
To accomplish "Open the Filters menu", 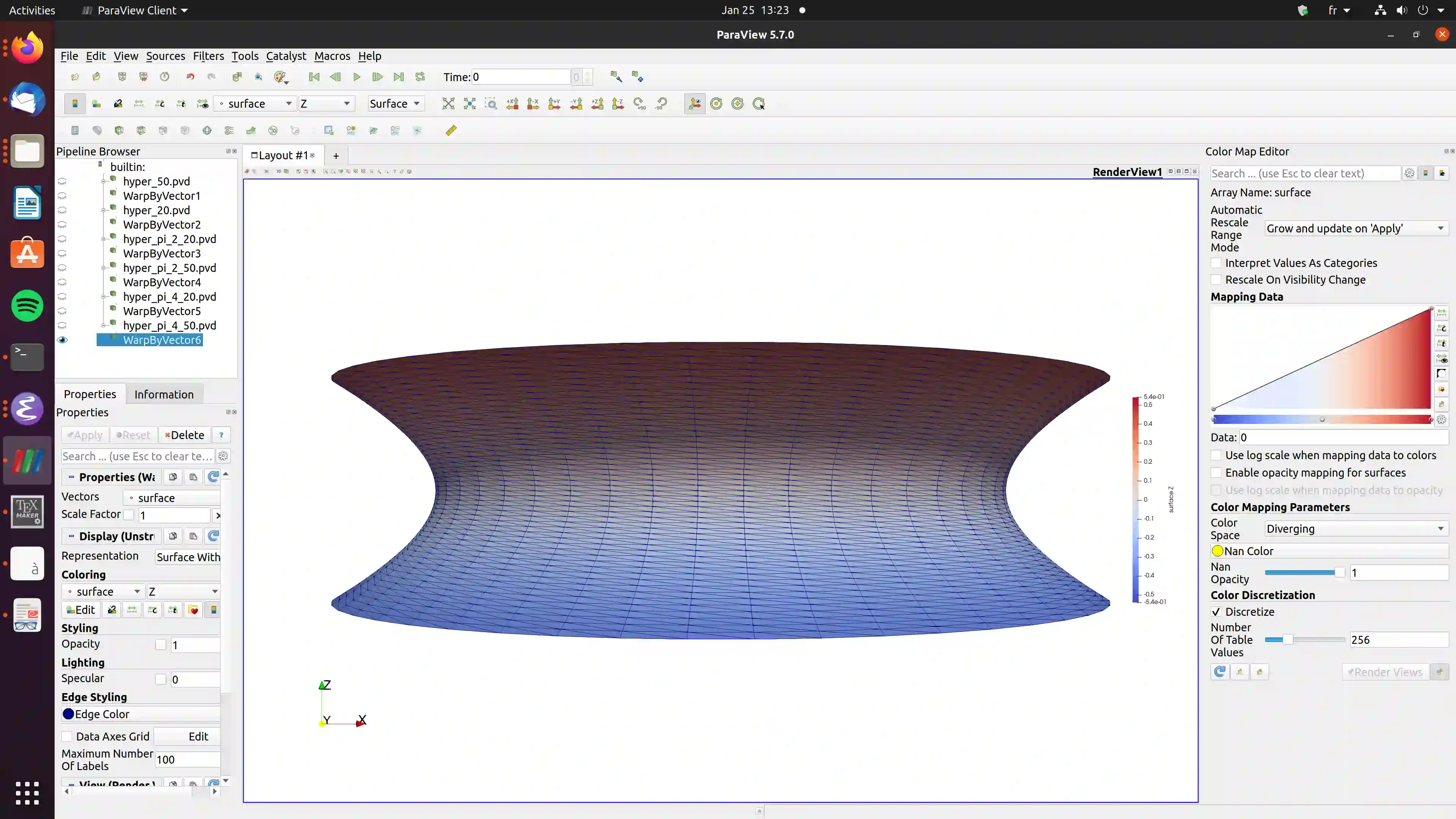I will coord(208,56).
